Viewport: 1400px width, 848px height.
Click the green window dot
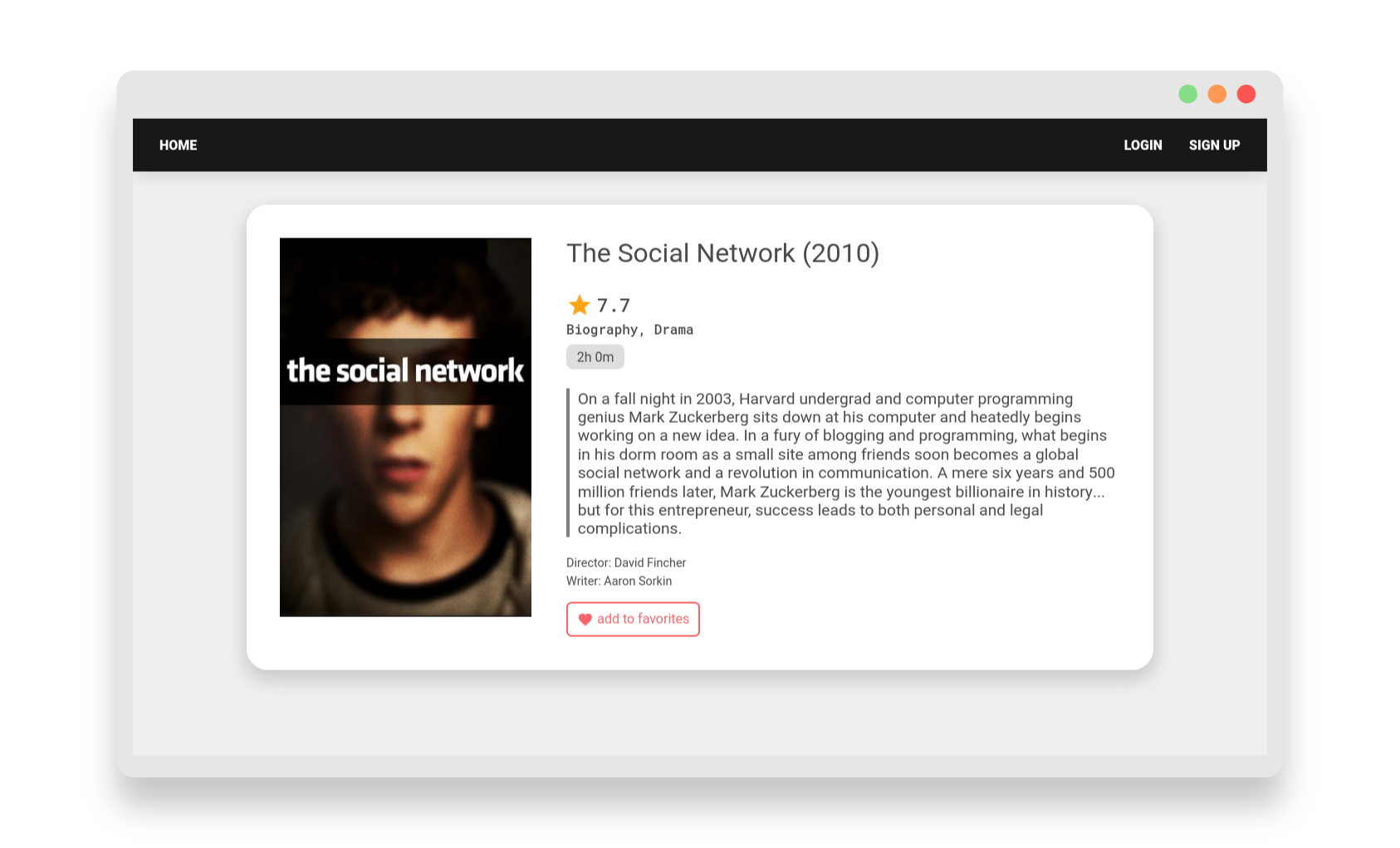coord(1187,94)
